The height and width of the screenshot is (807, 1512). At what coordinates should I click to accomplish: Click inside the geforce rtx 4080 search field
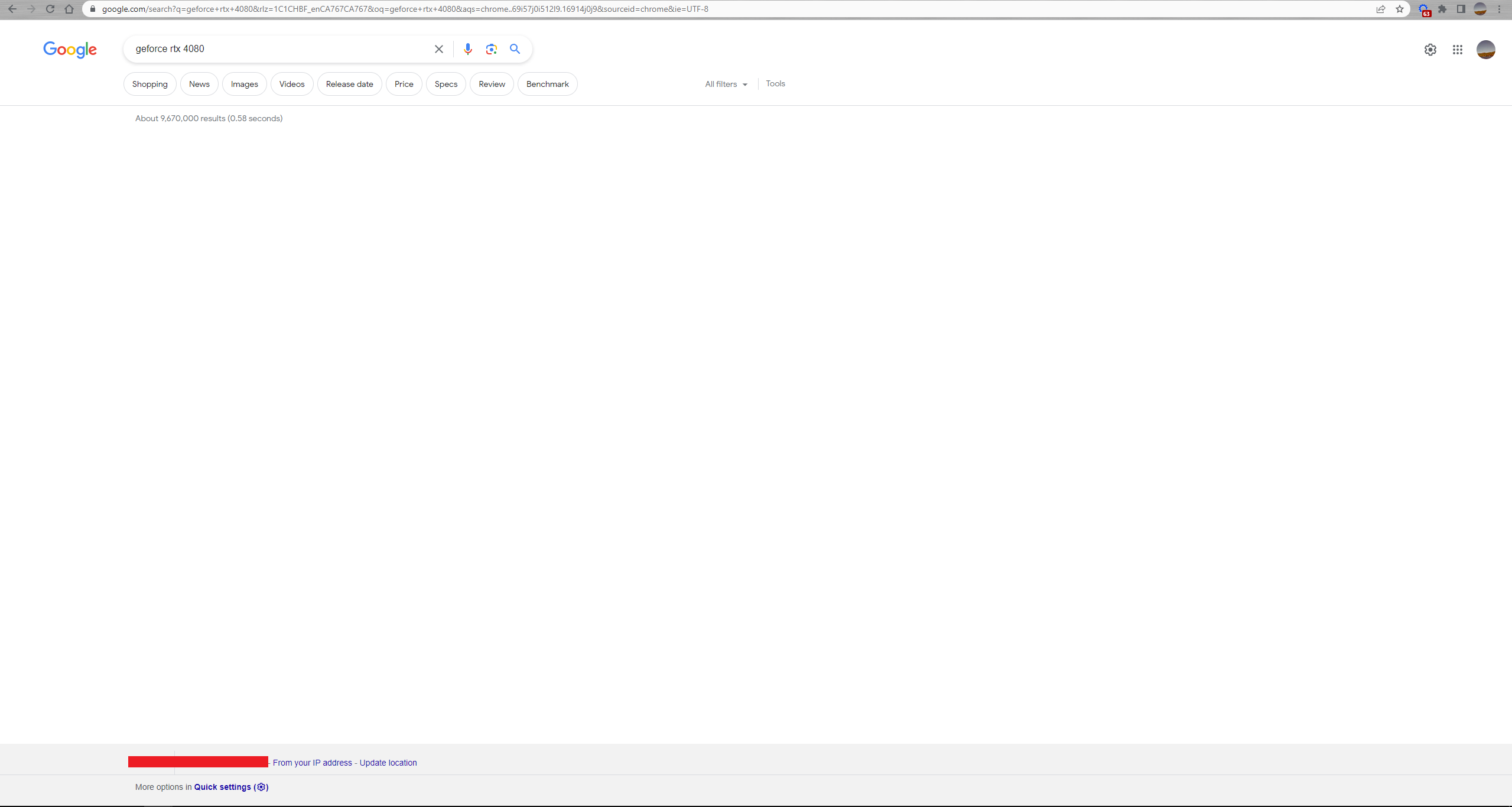coord(278,49)
